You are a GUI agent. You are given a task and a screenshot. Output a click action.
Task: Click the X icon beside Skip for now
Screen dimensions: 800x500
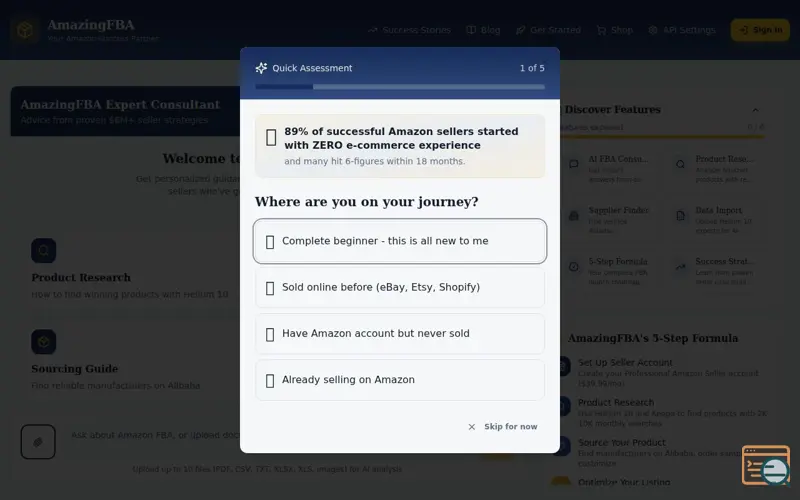(471, 427)
